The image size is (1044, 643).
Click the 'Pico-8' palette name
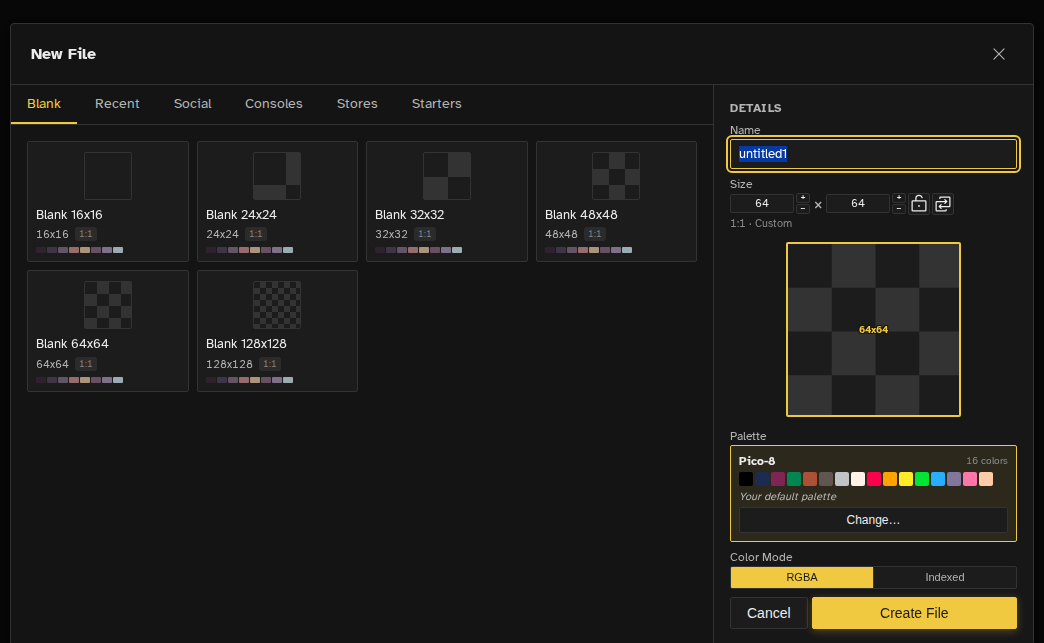(756, 461)
